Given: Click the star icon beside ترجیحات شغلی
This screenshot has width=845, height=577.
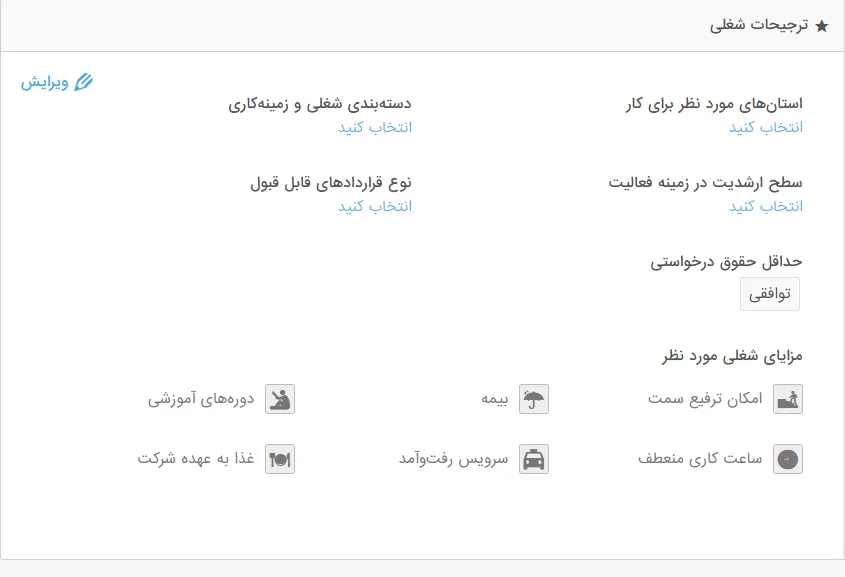Looking at the screenshot, I should (822, 27).
